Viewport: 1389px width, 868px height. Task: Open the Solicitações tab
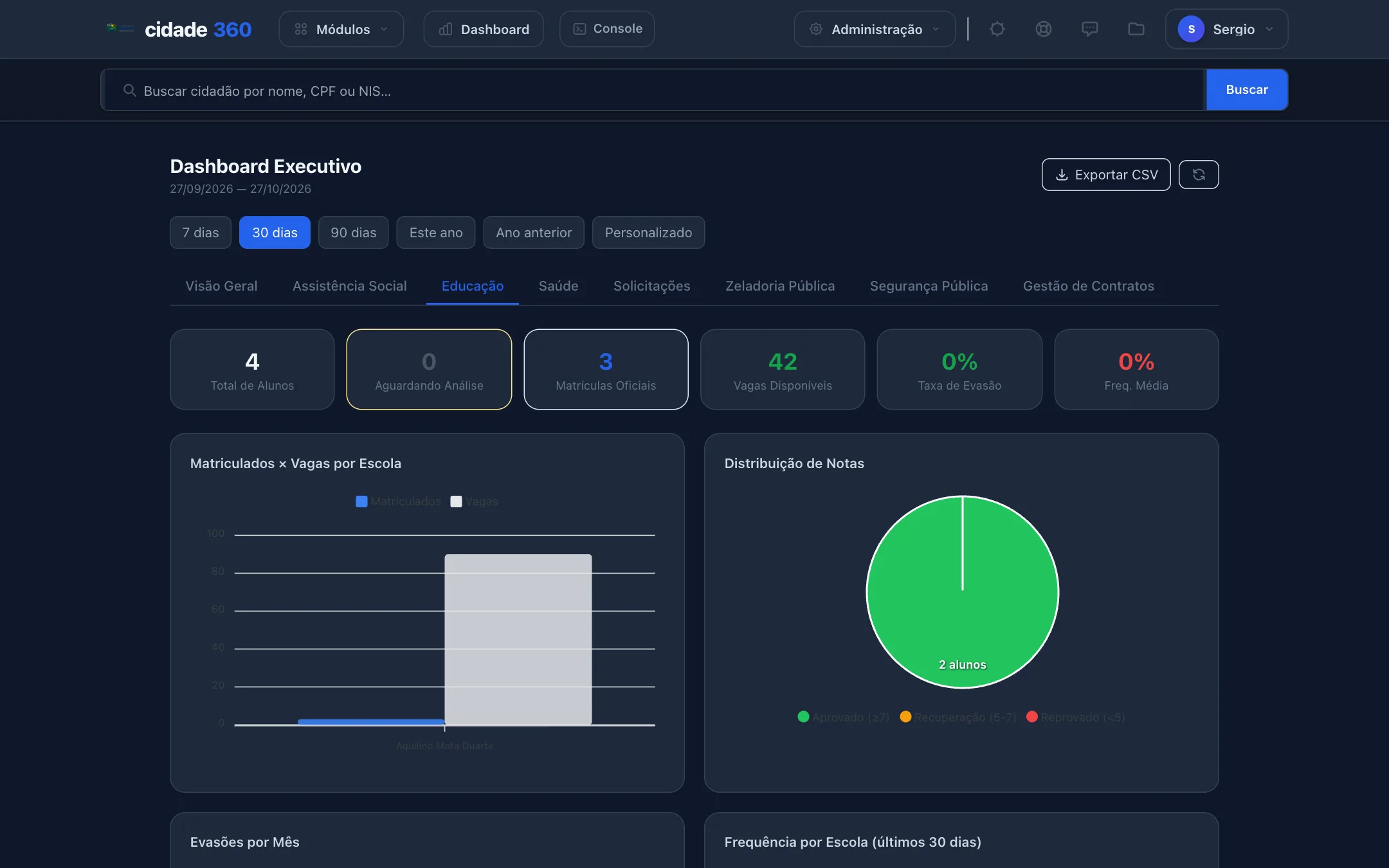tap(651, 286)
